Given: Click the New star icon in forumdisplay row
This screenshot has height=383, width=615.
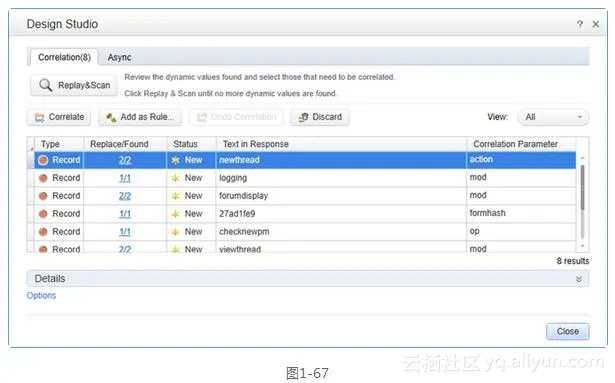Looking at the screenshot, I should pos(176,196).
